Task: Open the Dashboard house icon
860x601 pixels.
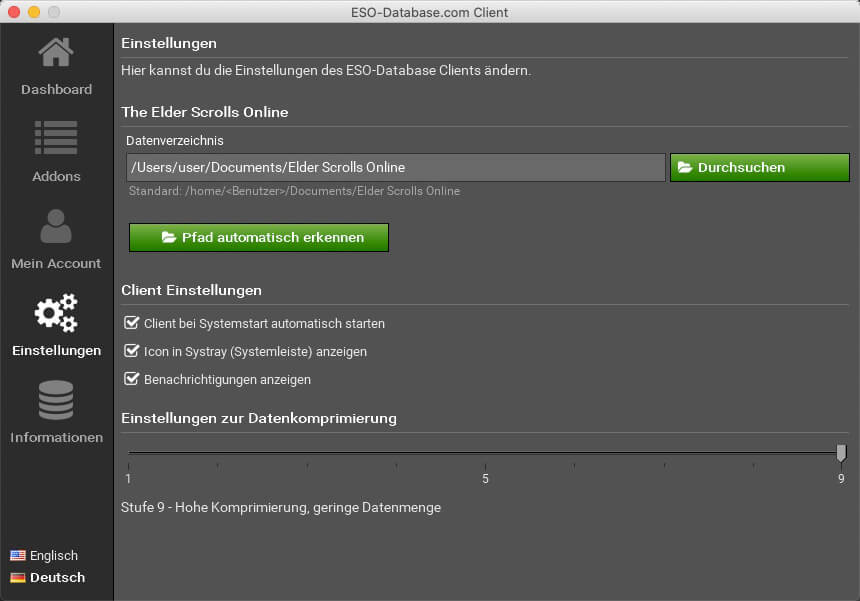Action: [x=56, y=52]
